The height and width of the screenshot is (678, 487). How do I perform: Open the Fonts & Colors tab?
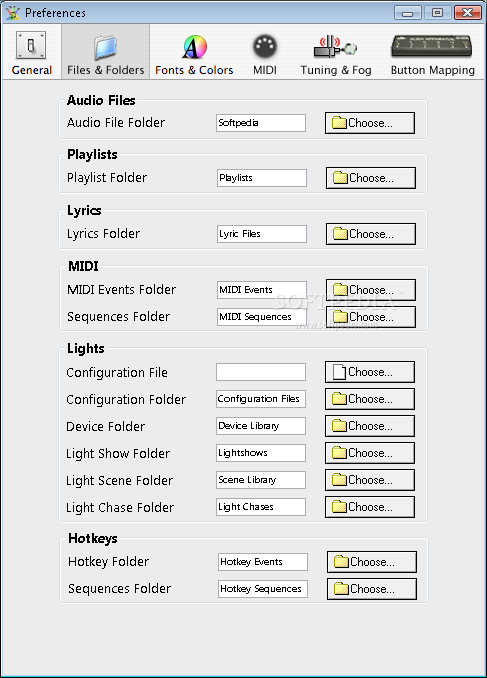pos(194,52)
